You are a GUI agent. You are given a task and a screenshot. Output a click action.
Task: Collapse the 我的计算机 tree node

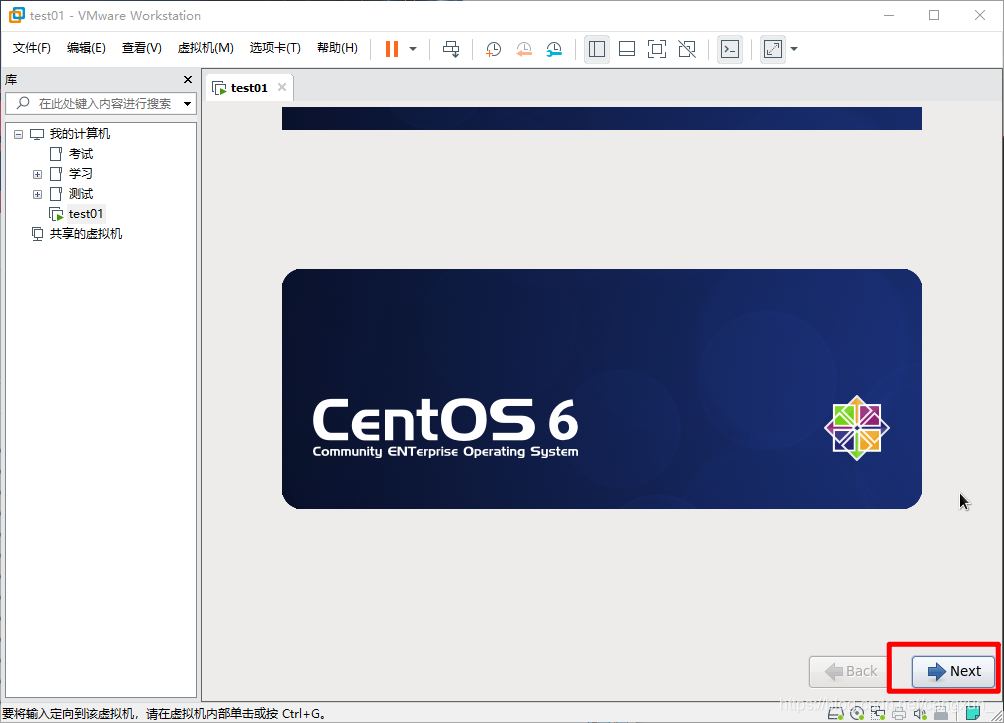[19, 134]
